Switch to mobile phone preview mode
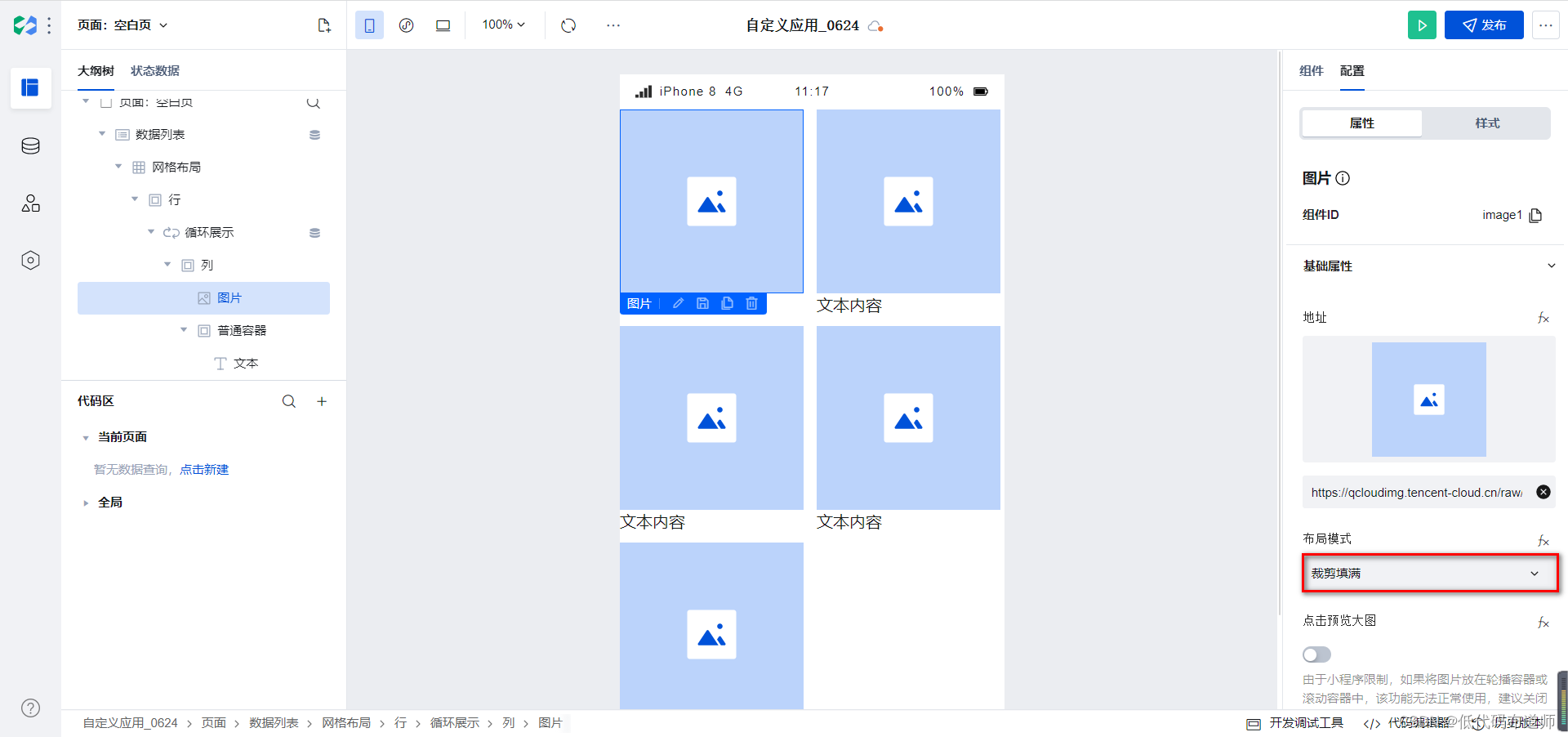The height and width of the screenshot is (737, 1568). point(369,25)
